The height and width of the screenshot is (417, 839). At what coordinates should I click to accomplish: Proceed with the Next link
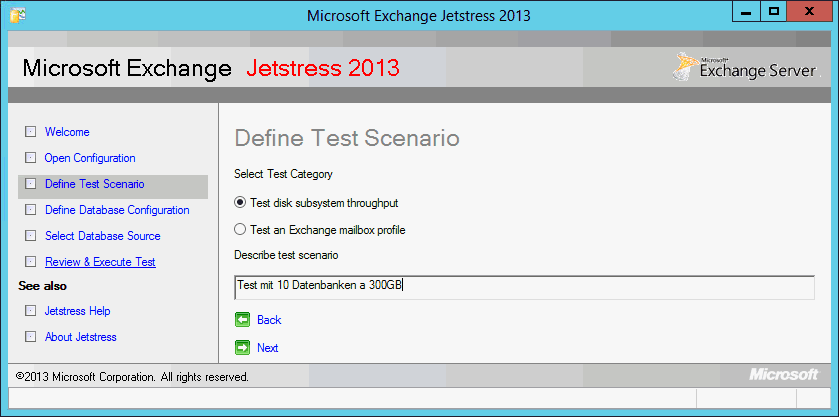(268, 348)
